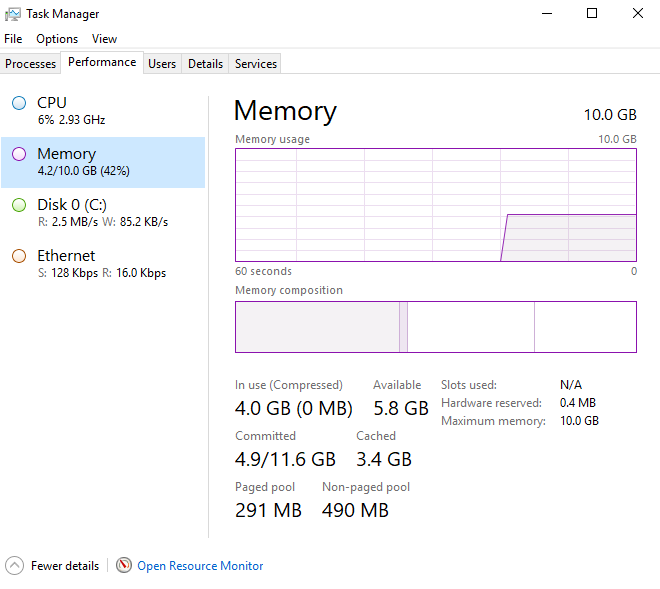Click the Memory composition bar
Image resolution: width=660 pixels, height=589 pixels.
(435, 327)
